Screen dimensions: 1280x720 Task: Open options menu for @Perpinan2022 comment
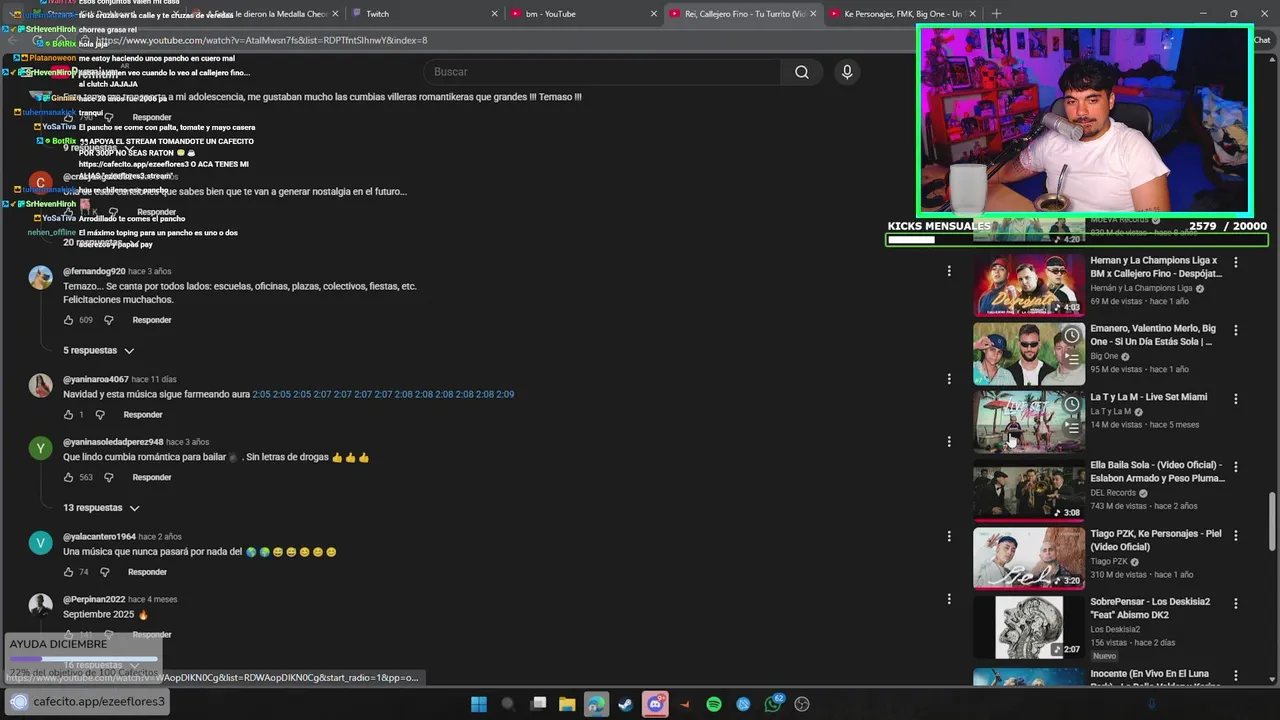(949, 599)
